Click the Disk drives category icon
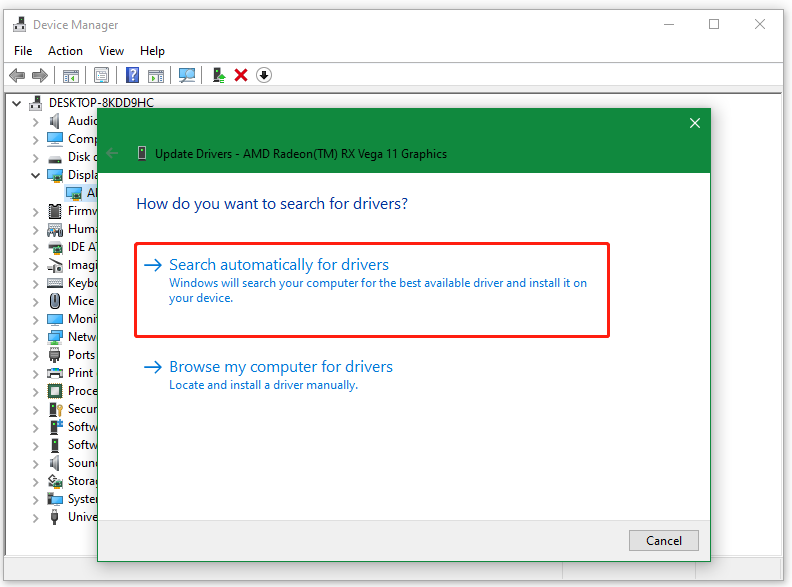The height and width of the screenshot is (587, 792). [x=55, y=159]
